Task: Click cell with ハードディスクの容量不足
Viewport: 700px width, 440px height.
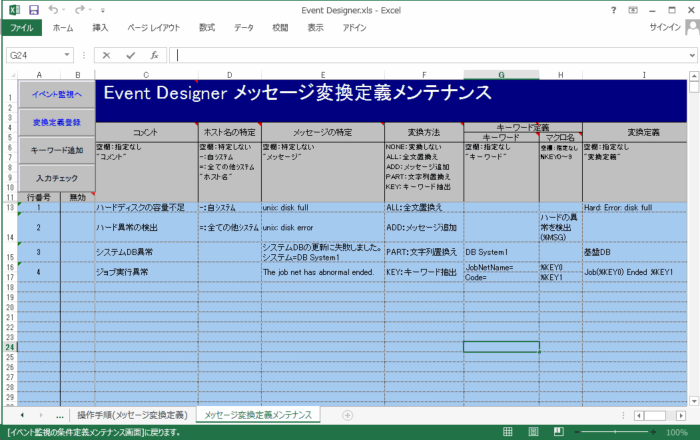Action: pyautogui.click(x=146, y=208)
